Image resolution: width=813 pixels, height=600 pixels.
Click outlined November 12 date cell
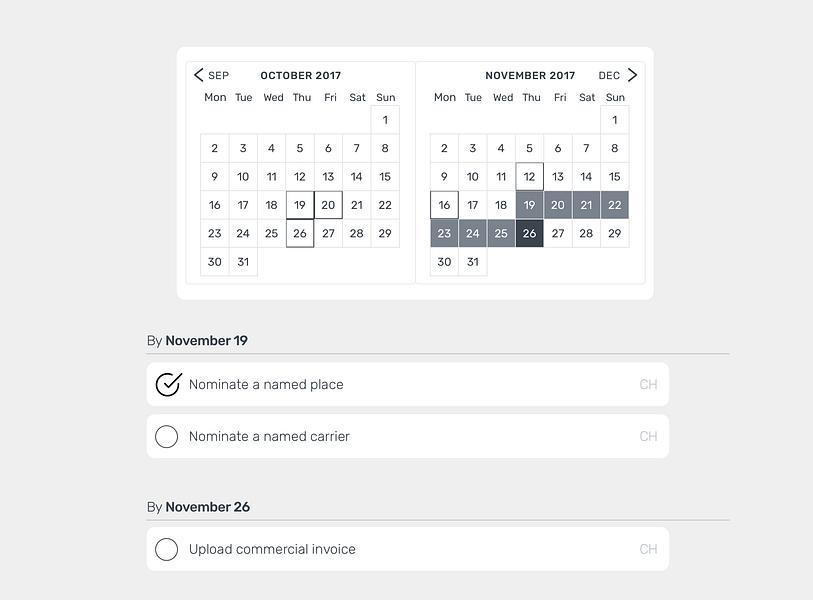point(529,176)
